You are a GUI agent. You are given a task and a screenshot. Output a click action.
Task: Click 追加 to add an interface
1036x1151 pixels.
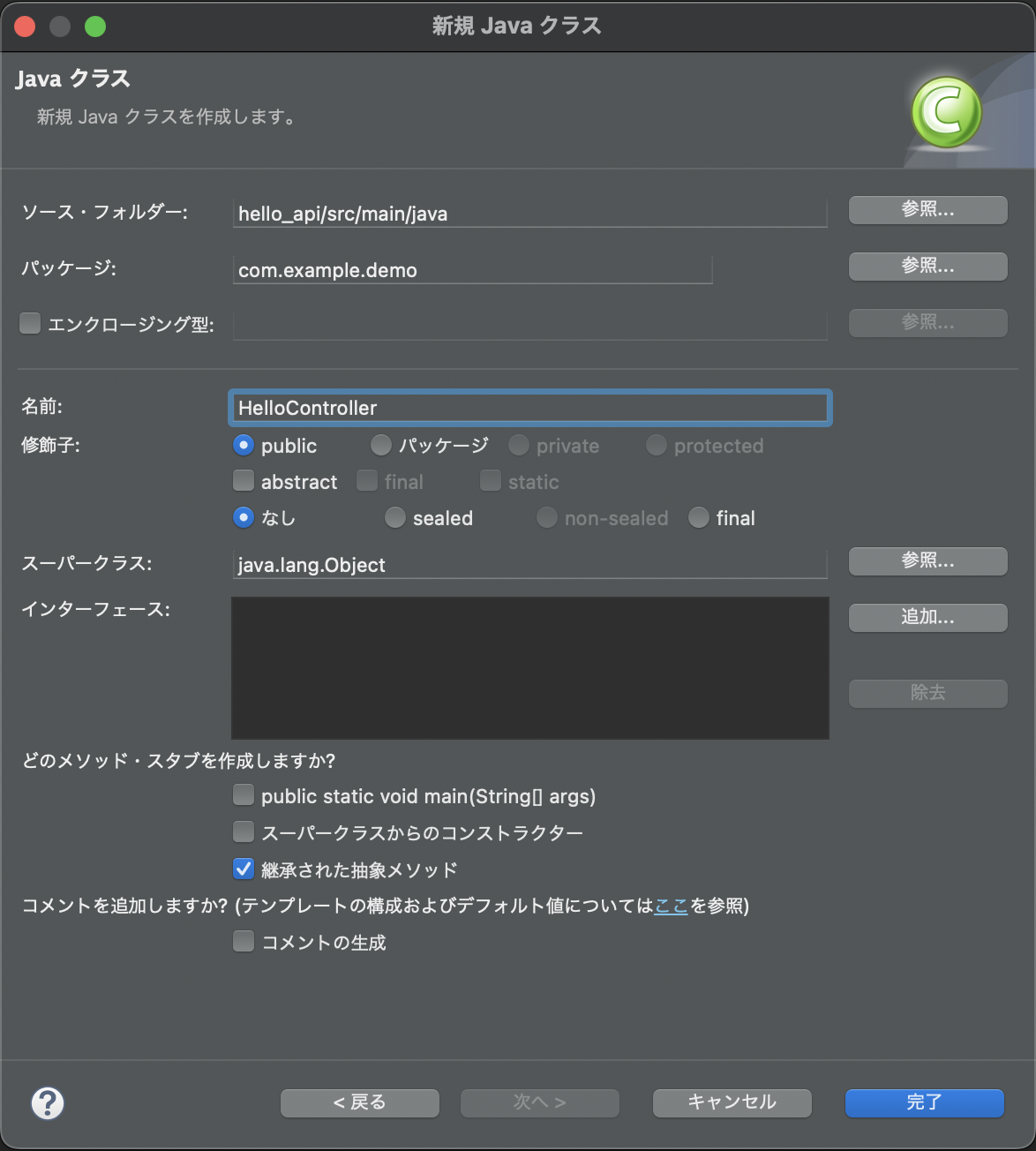click(927, 618)
